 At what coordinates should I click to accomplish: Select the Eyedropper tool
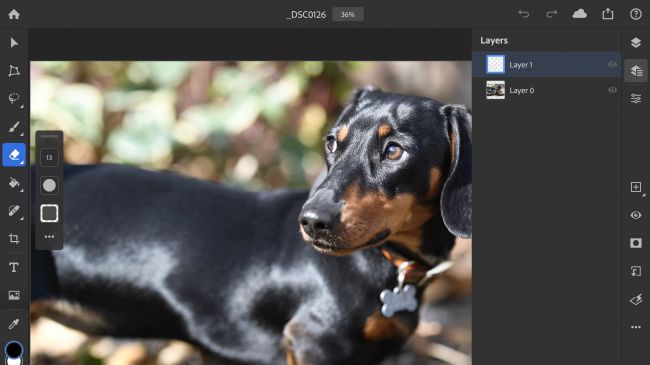[x=14, y=324]
